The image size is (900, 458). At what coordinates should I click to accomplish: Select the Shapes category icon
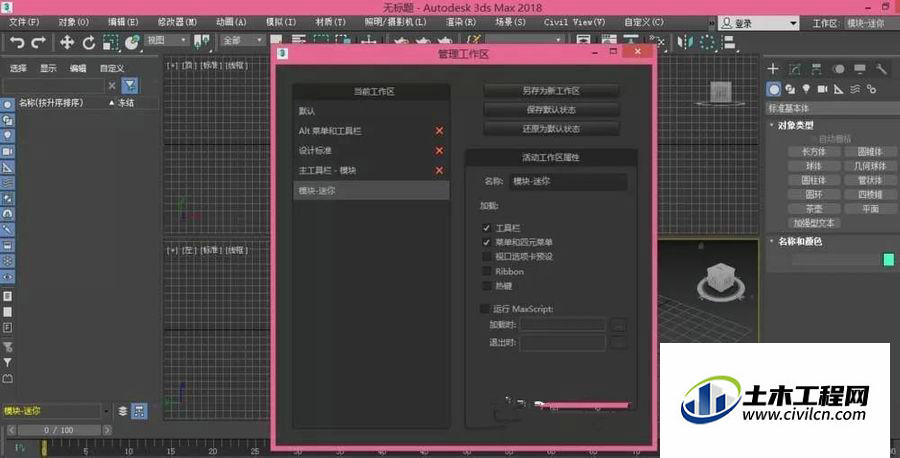click(790, 90)
